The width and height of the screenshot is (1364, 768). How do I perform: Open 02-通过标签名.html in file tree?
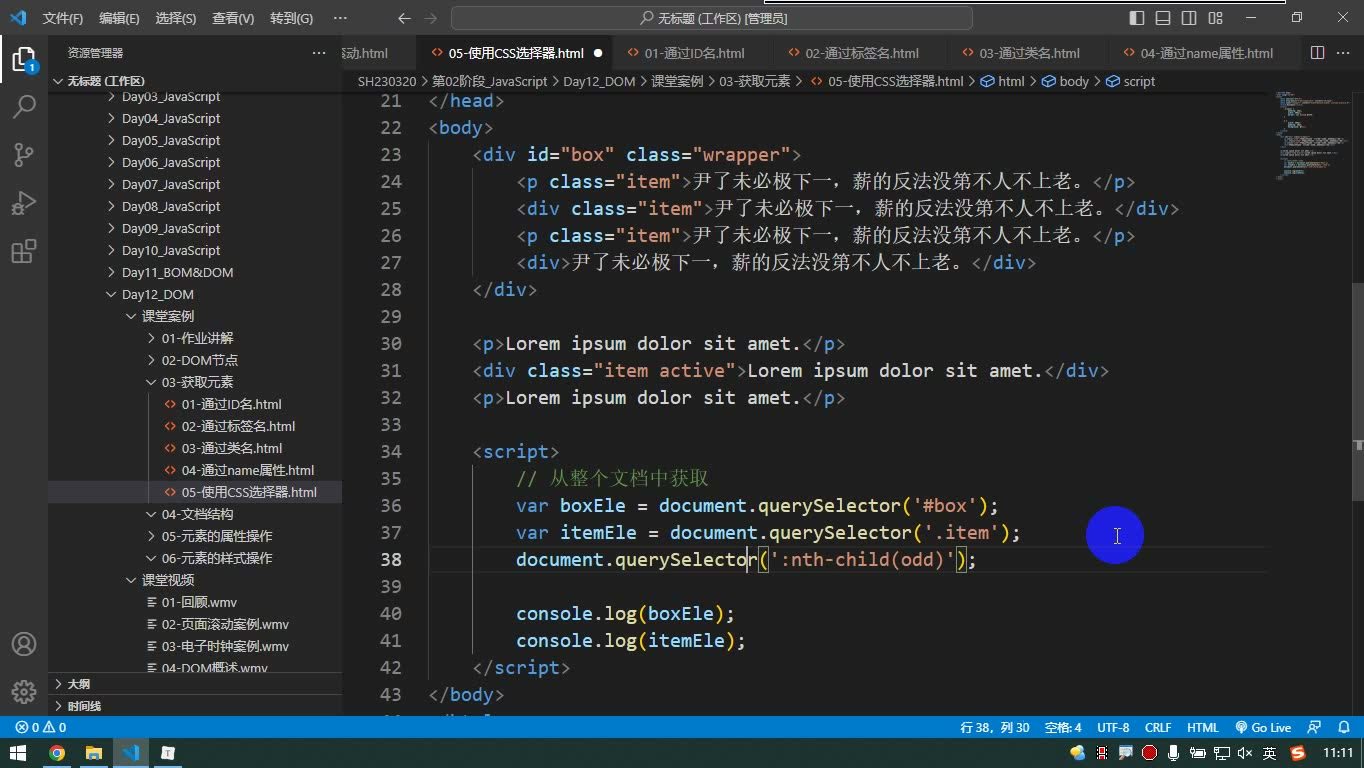coord(238,426)
